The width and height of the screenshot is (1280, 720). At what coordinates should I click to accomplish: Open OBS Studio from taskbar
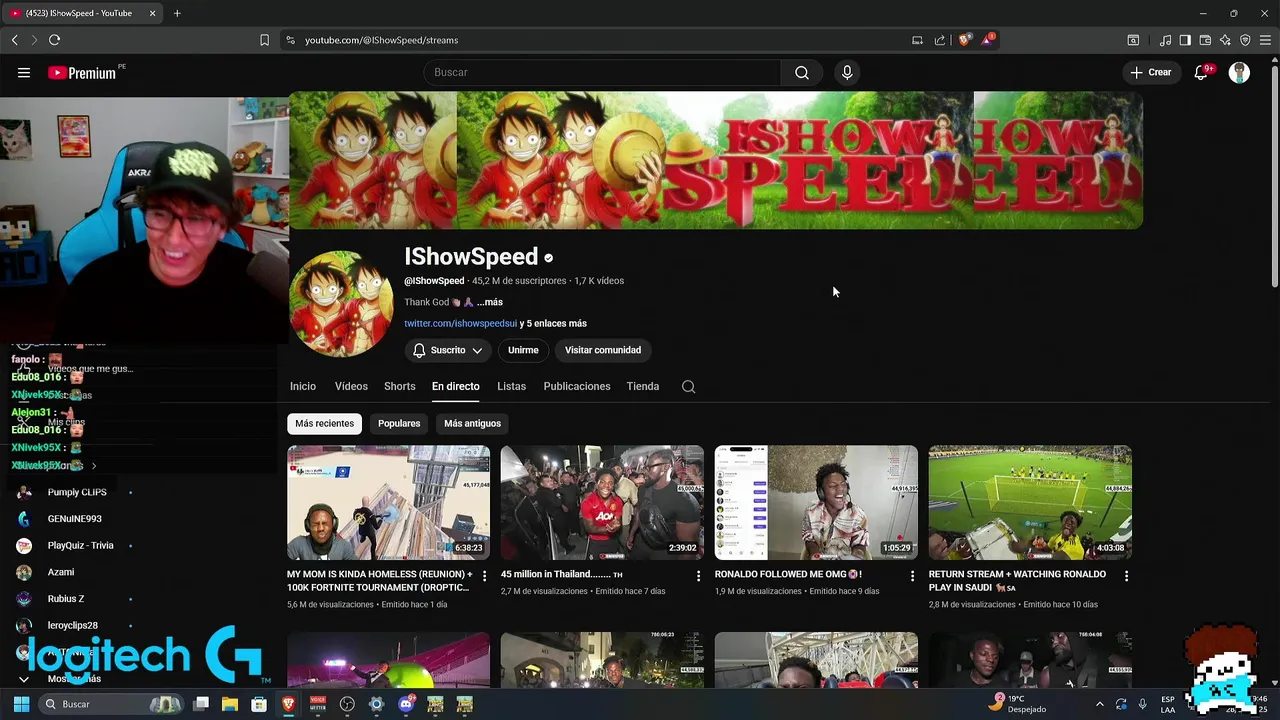[x=347, y=704]
